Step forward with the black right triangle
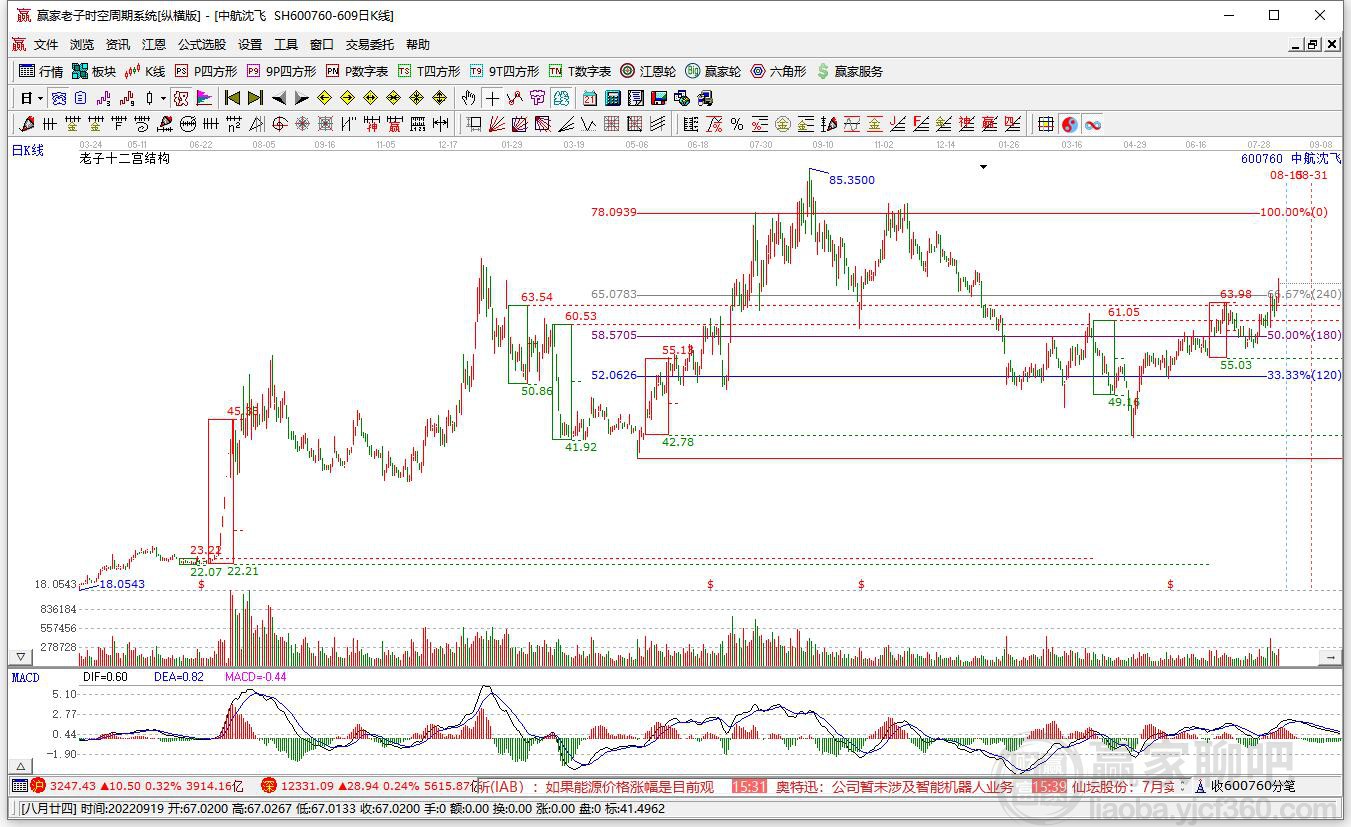1351x827 pixels. (x=301, y=98)
